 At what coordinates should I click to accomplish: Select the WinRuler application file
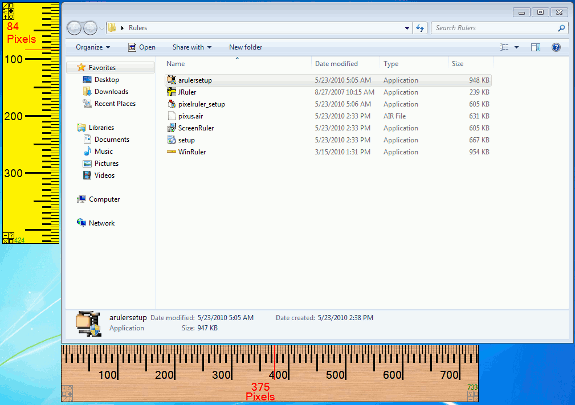tap(328, 152)
